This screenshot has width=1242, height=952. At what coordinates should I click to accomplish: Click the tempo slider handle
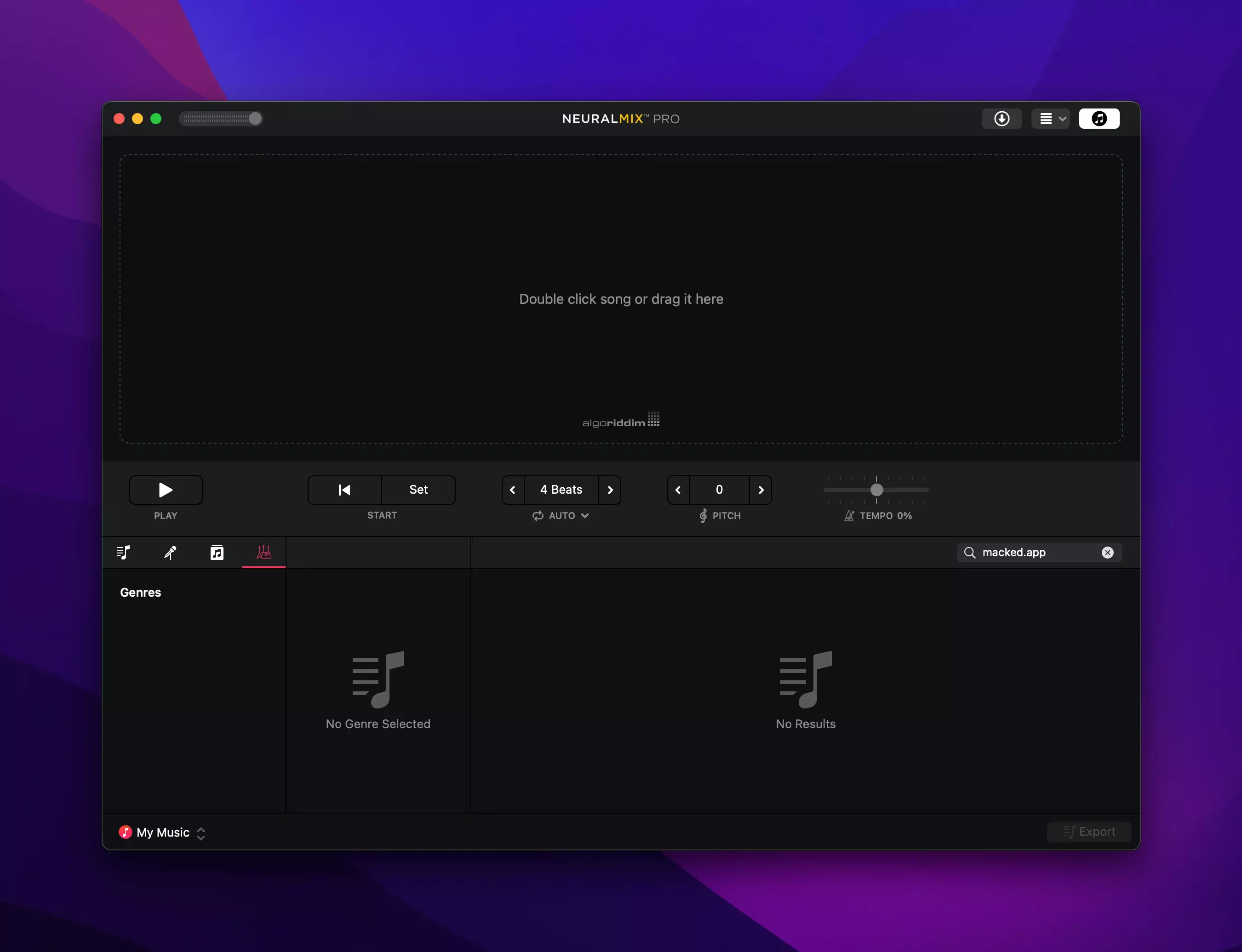pyautogui.click(x=876, y=490)
